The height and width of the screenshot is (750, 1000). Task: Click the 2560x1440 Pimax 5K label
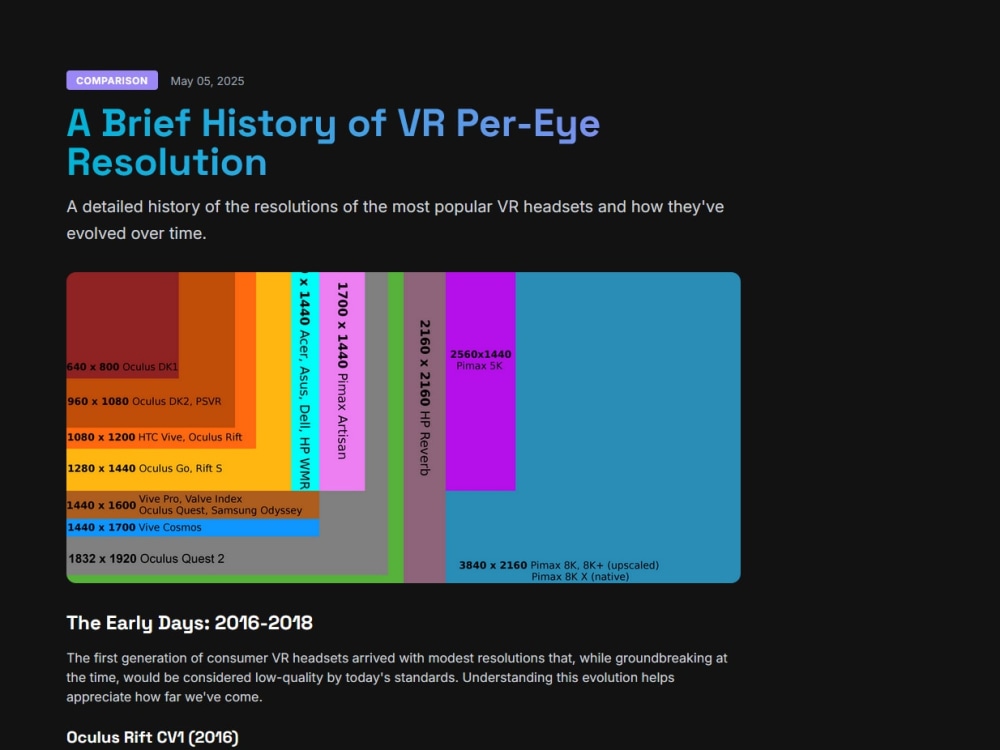click(480, 360)
